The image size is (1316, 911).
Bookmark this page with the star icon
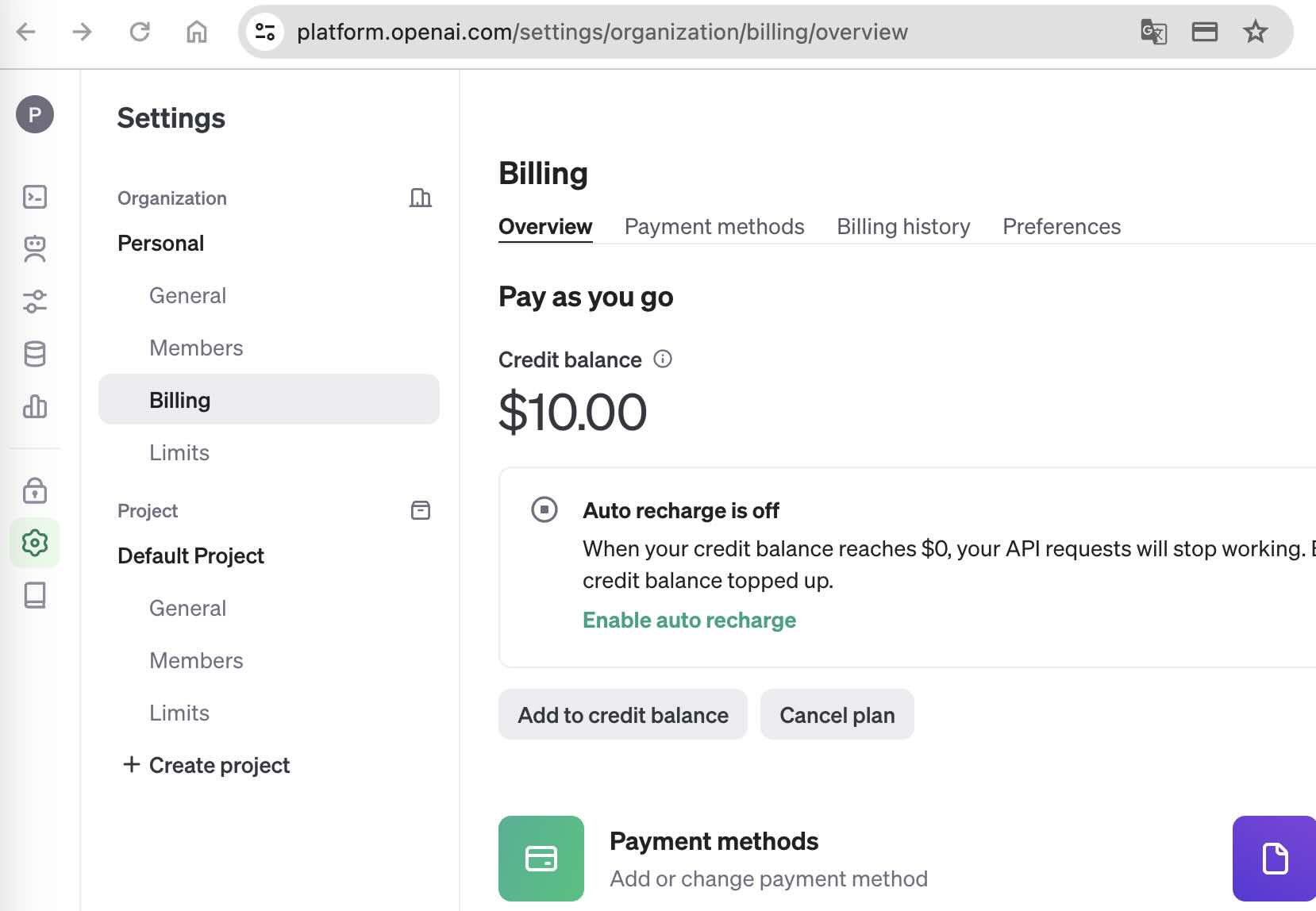[x=1255, y=32]
